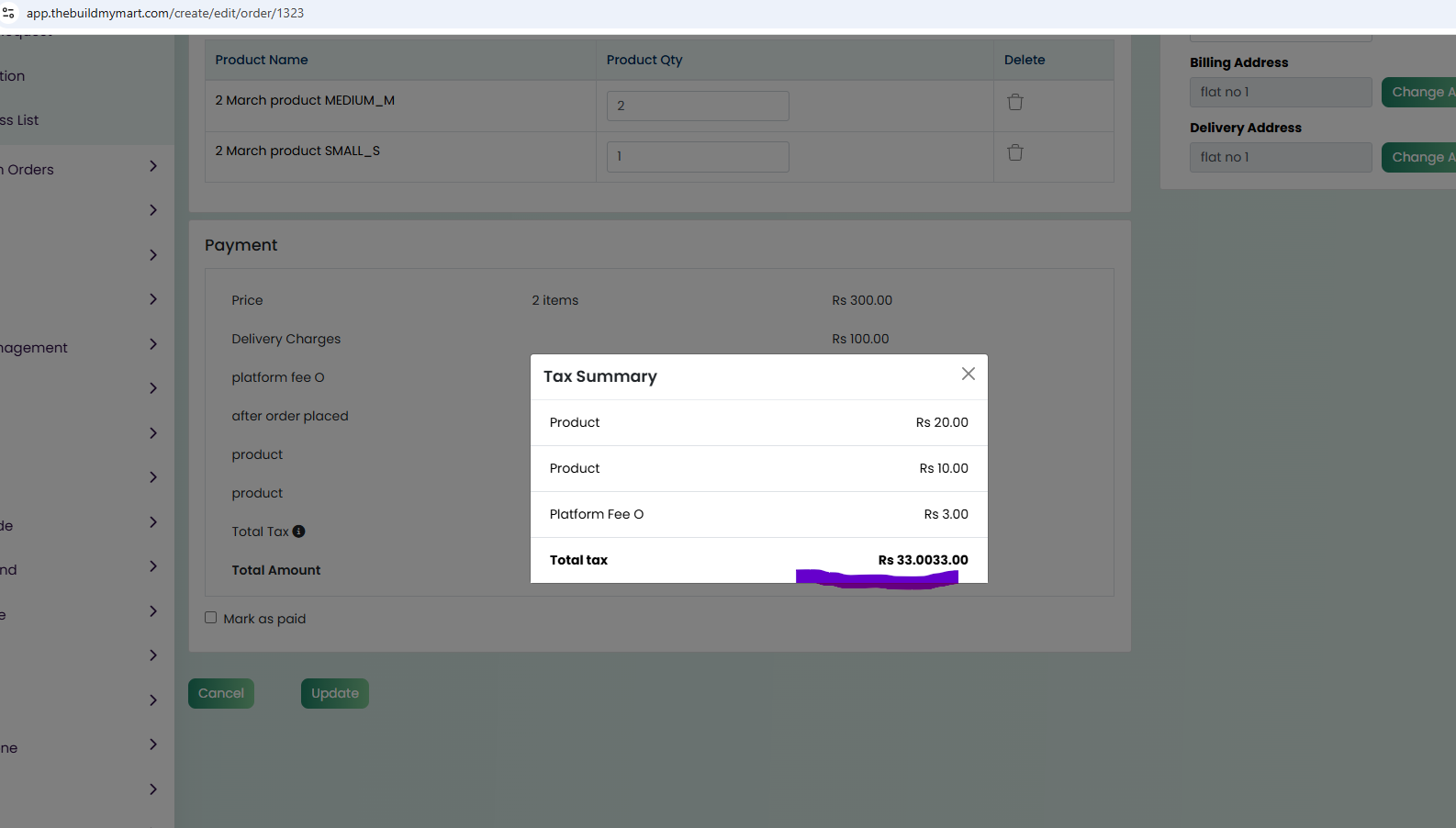Click the Rs 33.0033.00 total tax value

click(x=923, y=560)
